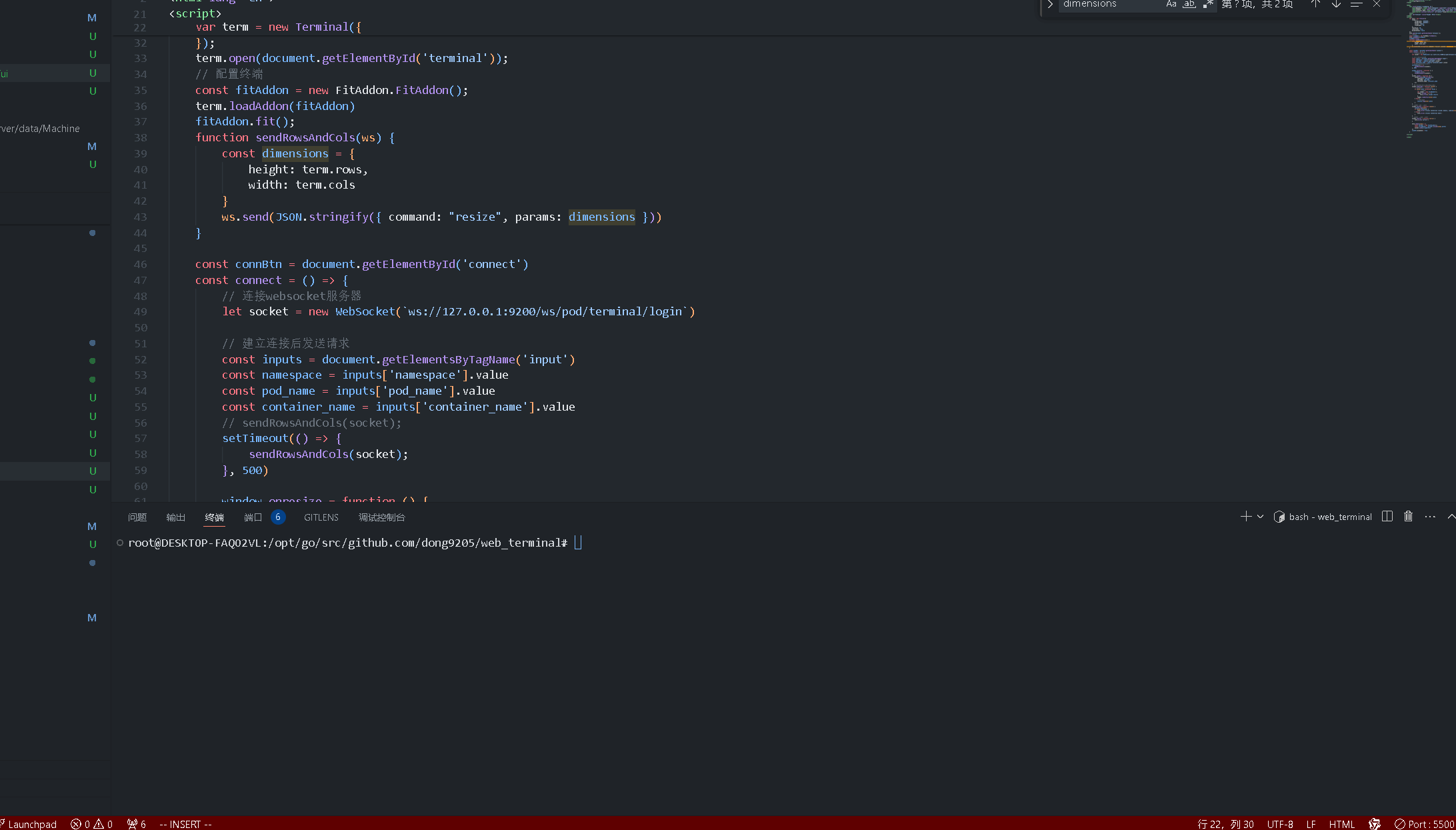Viewport: 1456px width, 830px height.
Task: Click find in selection icon
Action: 1356,4
